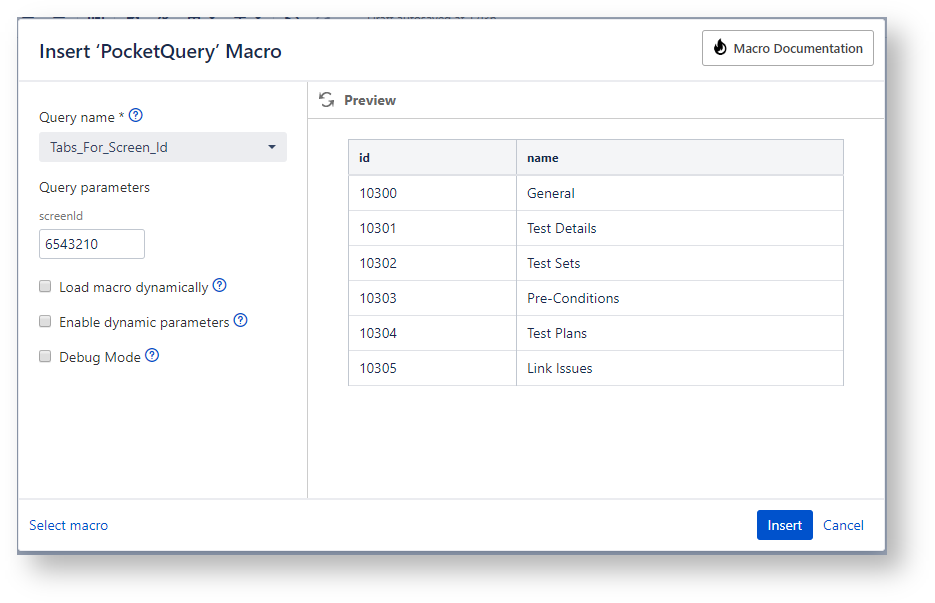Click the Cancel link
The height and width of the screenshot is (603, 935).
coord(843,525)
